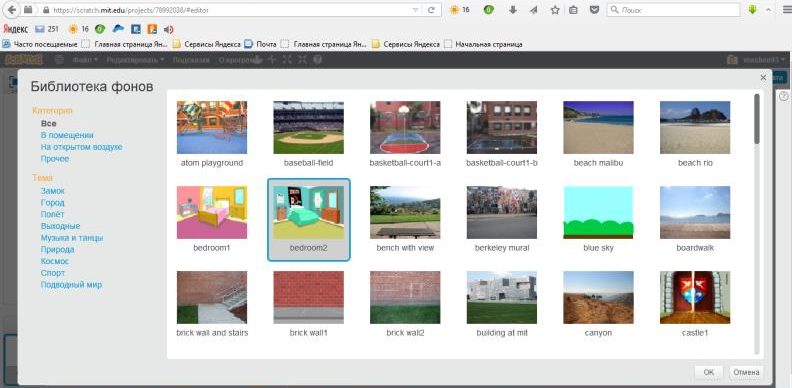Select the bedroom1 backdrop
The image size is (792, 388).
click(x=212, y=219)
